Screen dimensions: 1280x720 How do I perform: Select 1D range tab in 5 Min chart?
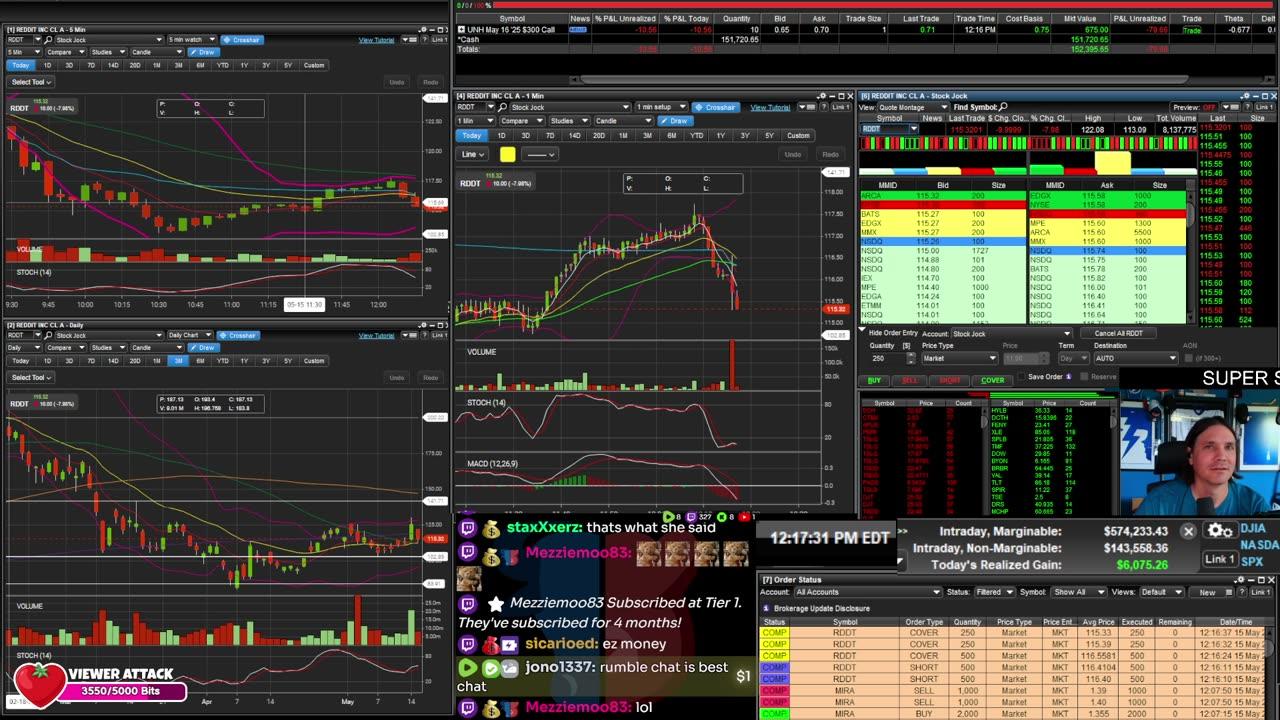[x=47, y=65]
